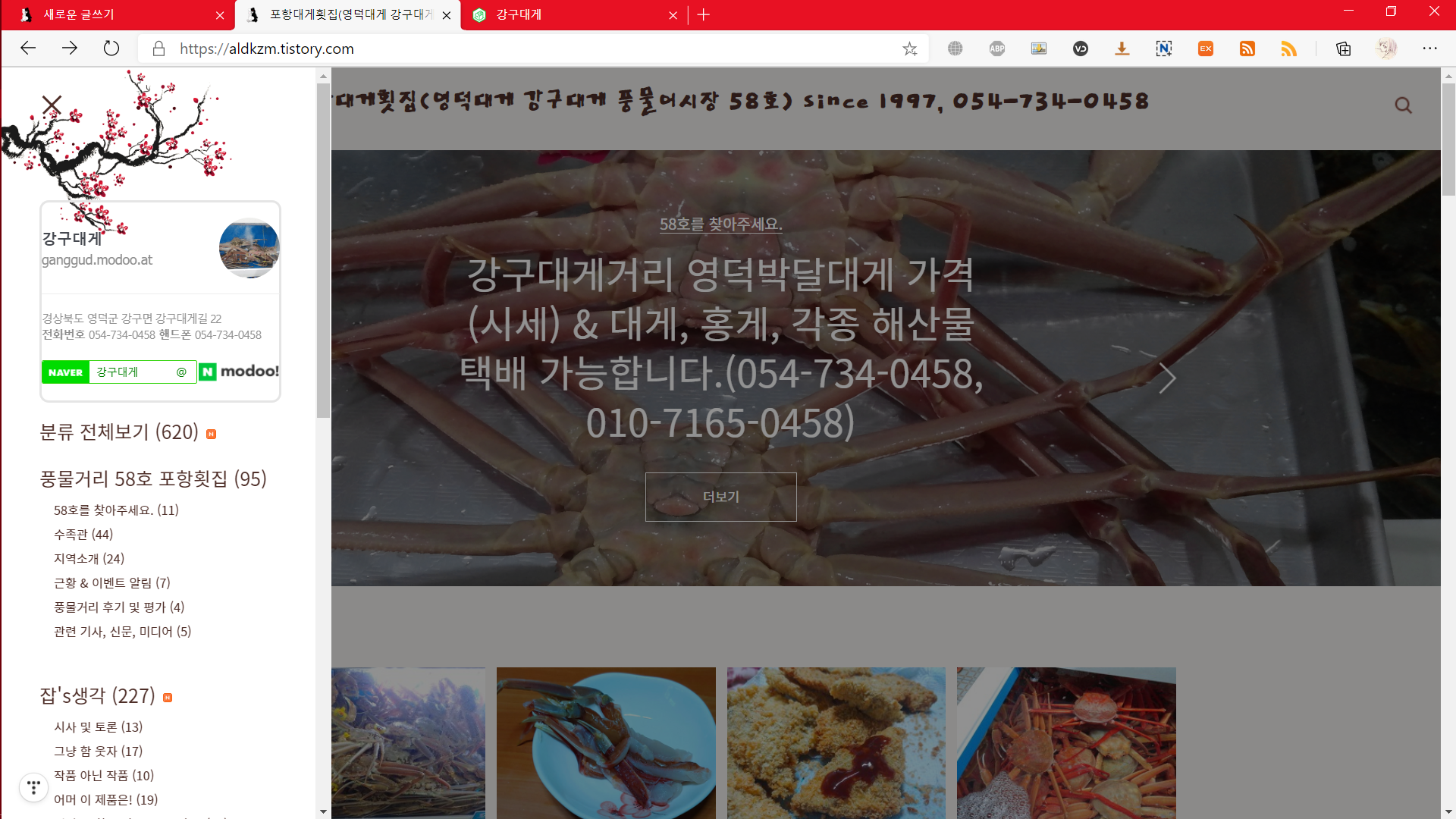Open the 수족관 (44) category link
Image resolution: width=1456 pixels, height=819 pixels.
tap(83, 535)
